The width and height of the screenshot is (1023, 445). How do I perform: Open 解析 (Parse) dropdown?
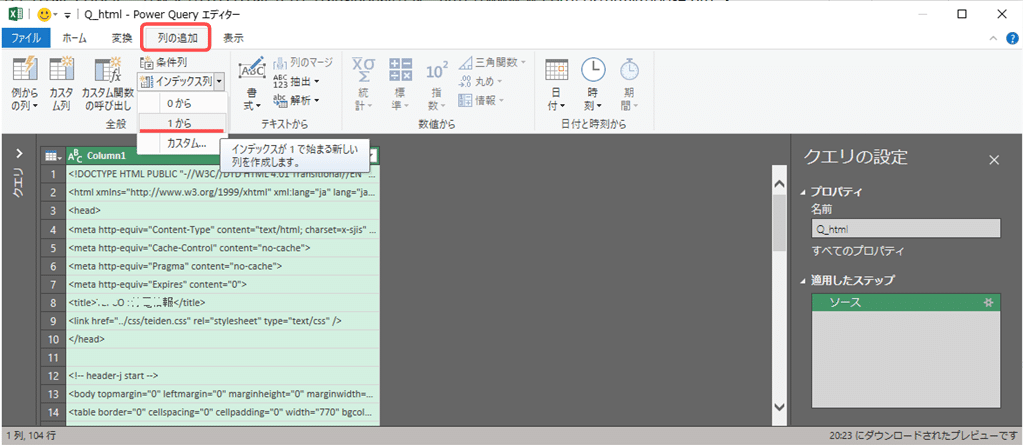(x=296, y=100)
